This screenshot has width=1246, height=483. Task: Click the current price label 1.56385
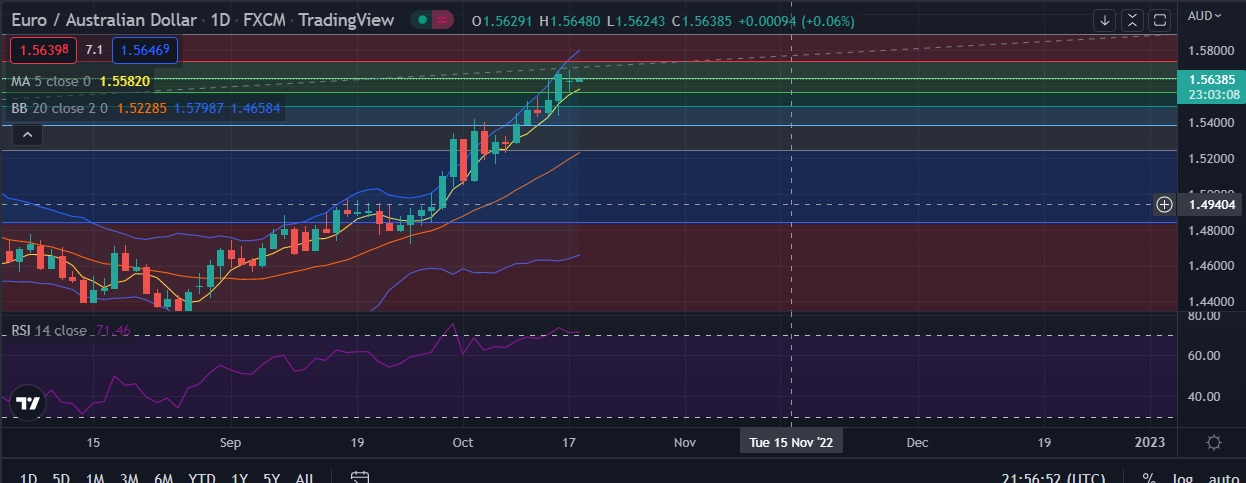point(1210,78)
